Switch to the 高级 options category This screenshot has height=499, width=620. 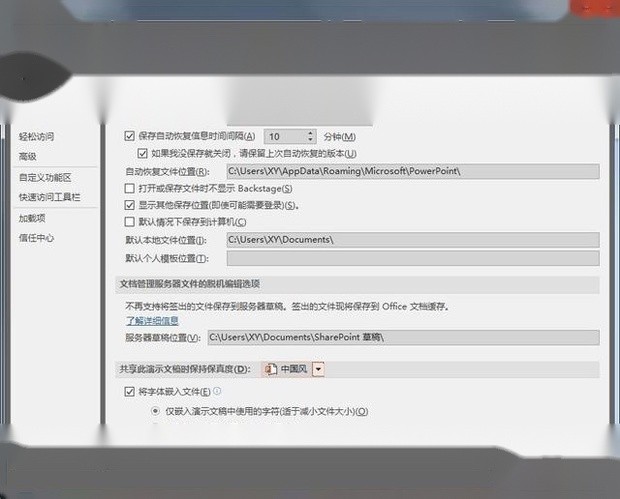tap(27, 156)
